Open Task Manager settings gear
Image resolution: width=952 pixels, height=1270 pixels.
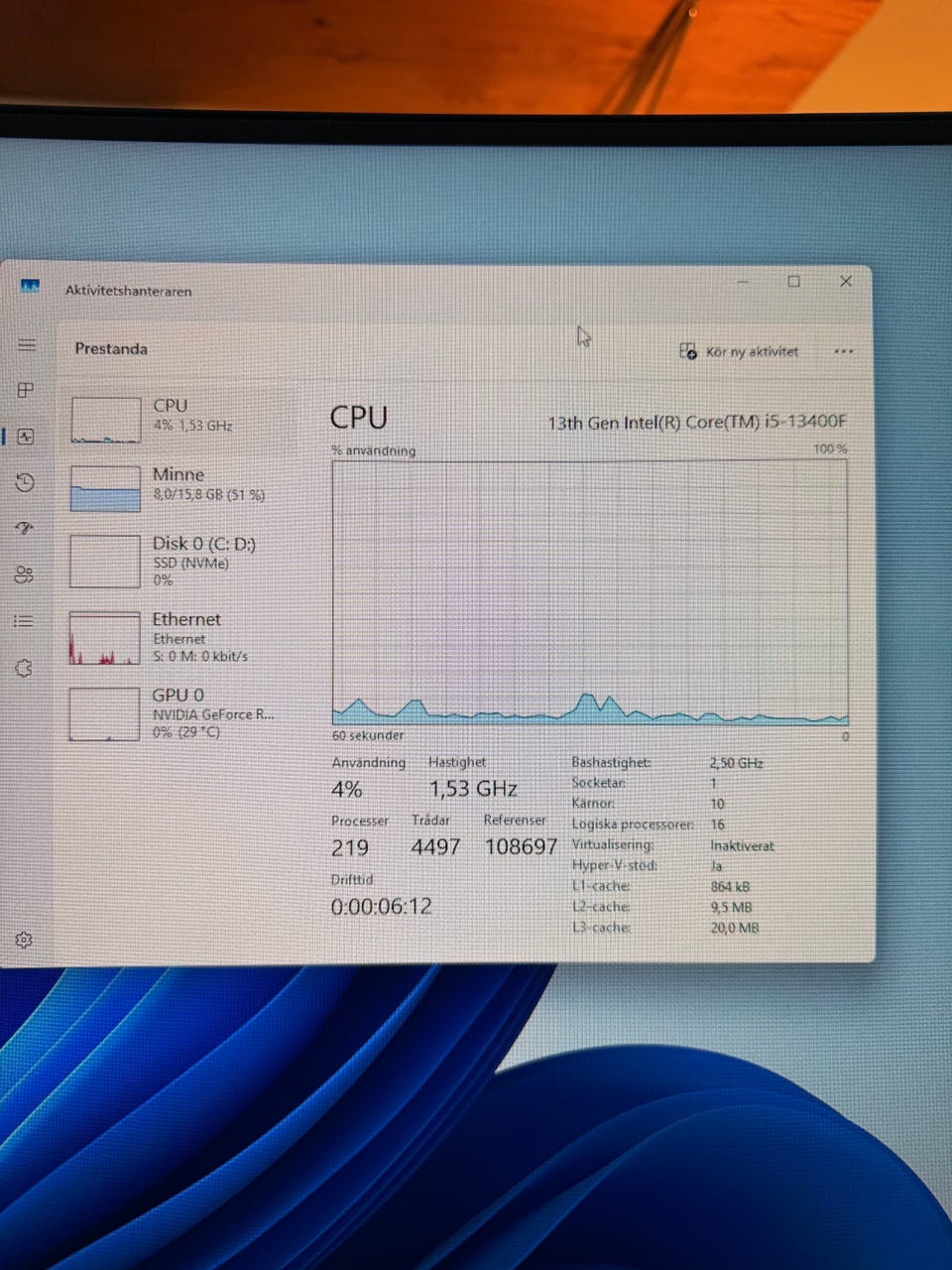24,940
